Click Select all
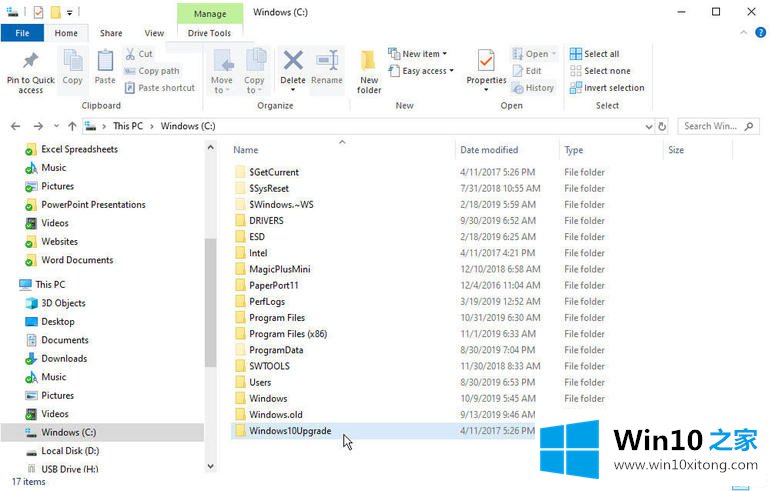 pos(595,54)
